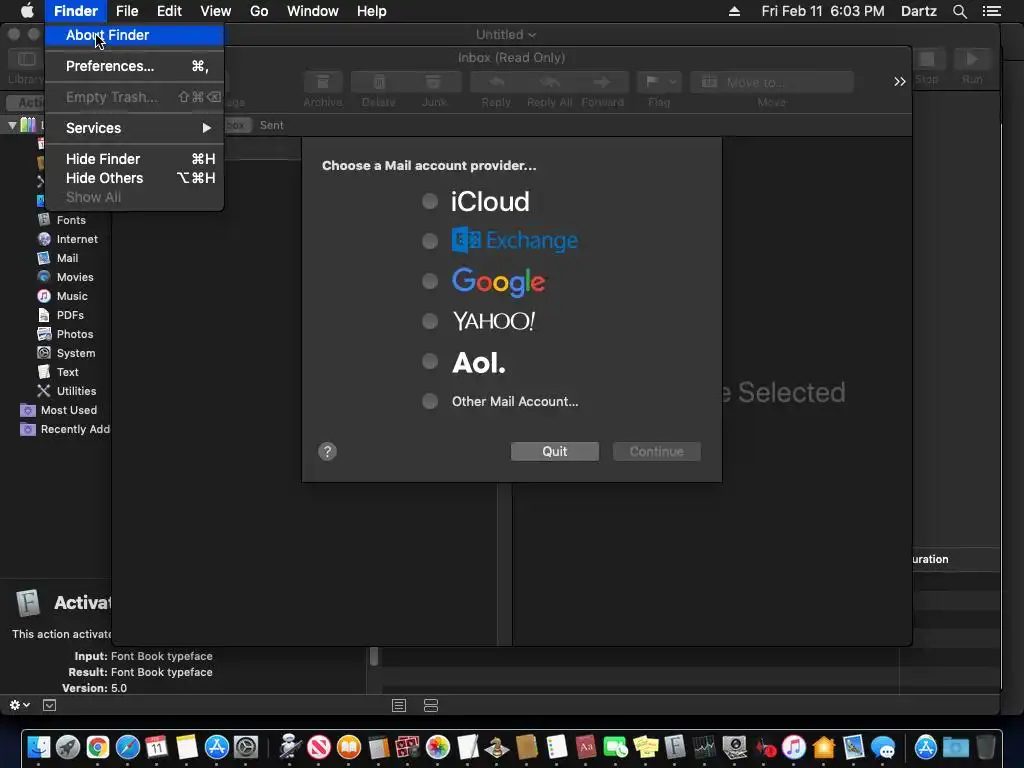Select the Aol radio button

430,361
